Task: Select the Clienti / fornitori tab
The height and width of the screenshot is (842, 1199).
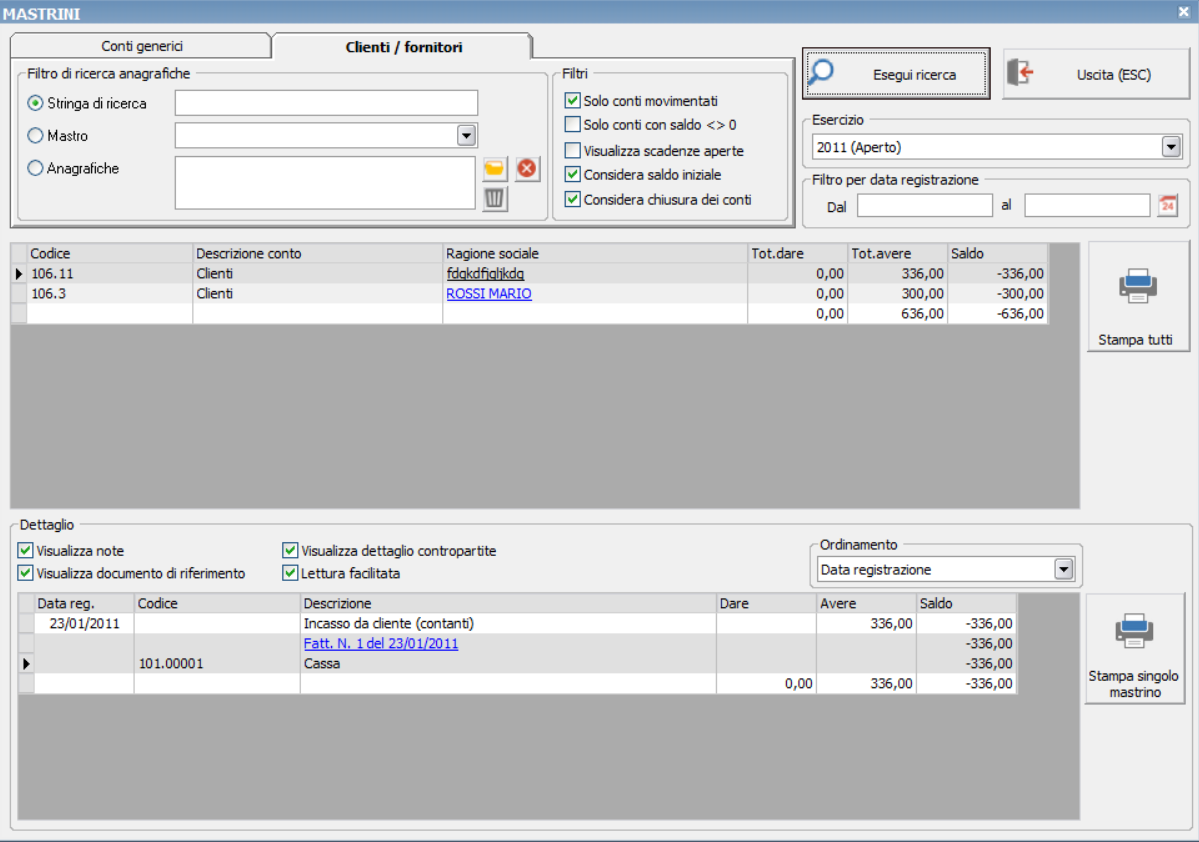Action: (x=404, y=47)
